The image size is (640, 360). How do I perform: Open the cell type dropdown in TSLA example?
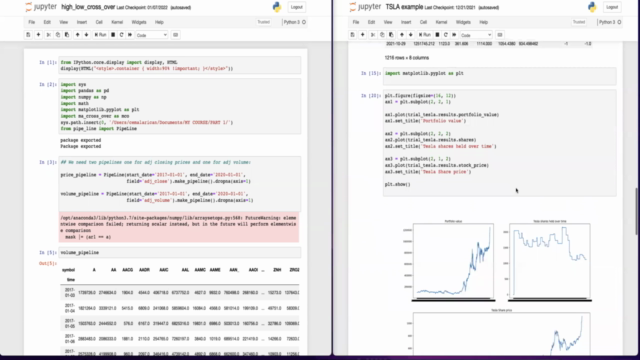(476, 35)
